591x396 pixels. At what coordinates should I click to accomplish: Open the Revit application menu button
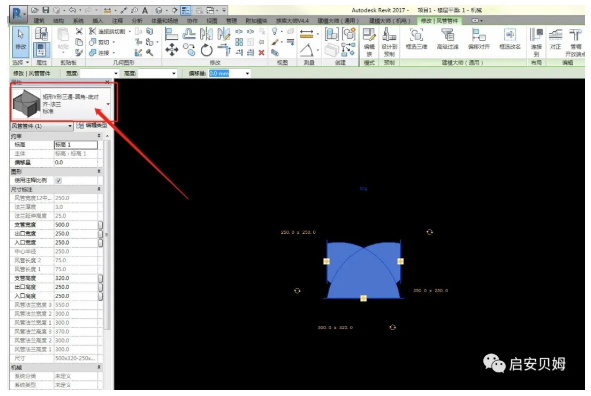click(x=17, y=14)
